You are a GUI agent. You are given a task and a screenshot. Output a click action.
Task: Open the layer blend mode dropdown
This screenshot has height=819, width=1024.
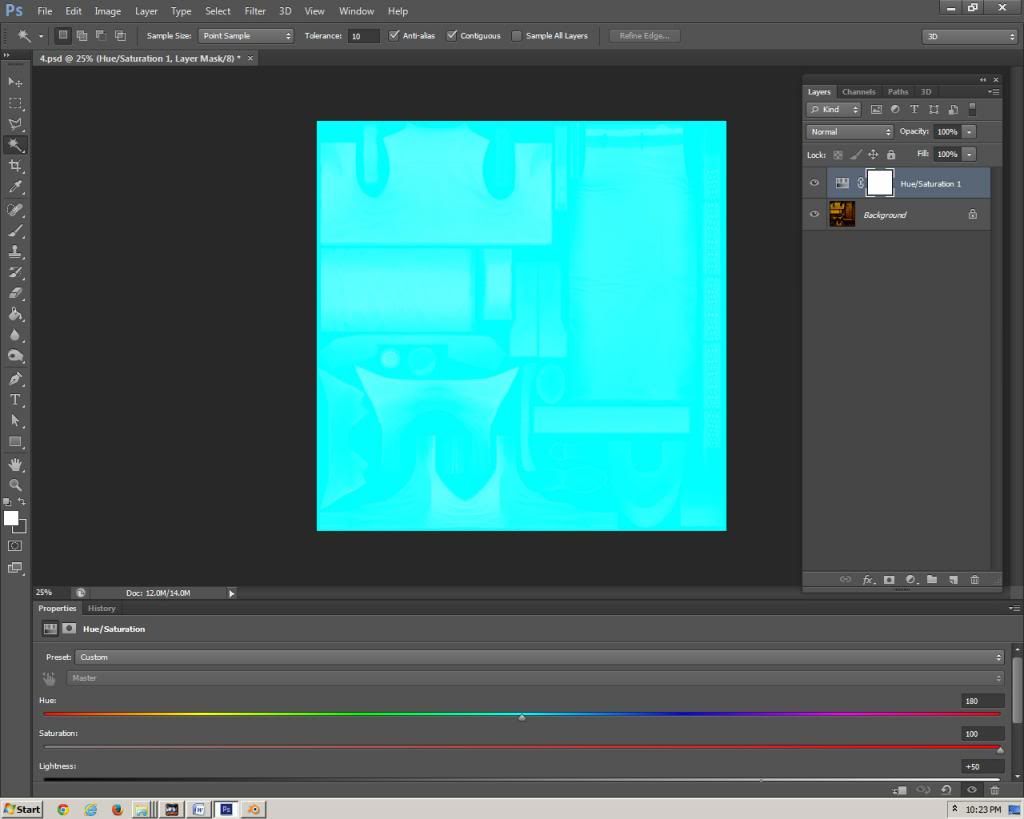click(850, 132)
